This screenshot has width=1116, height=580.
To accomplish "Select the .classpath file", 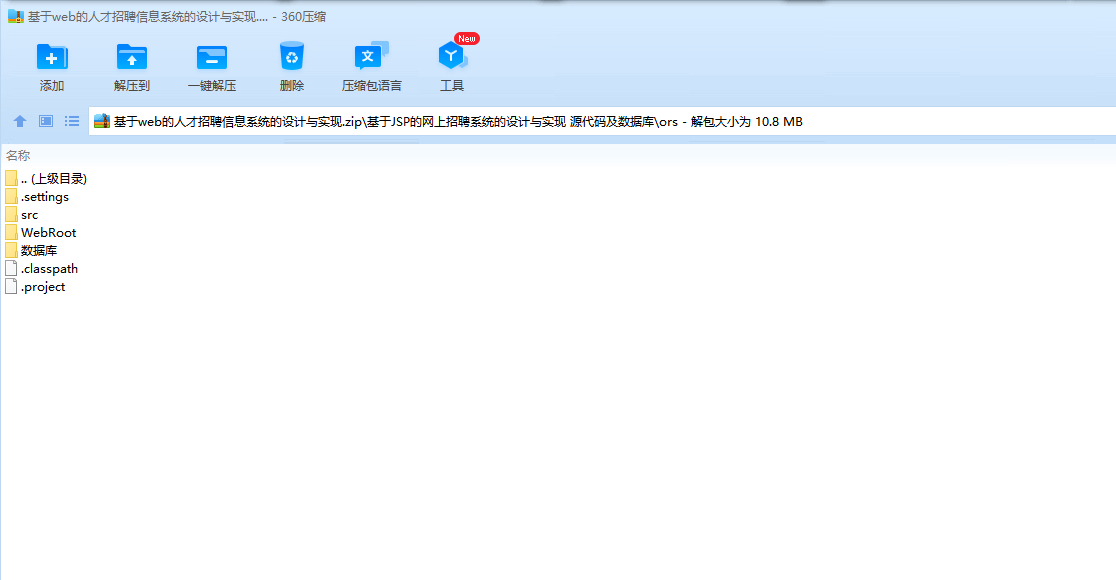I will point(41,268).
